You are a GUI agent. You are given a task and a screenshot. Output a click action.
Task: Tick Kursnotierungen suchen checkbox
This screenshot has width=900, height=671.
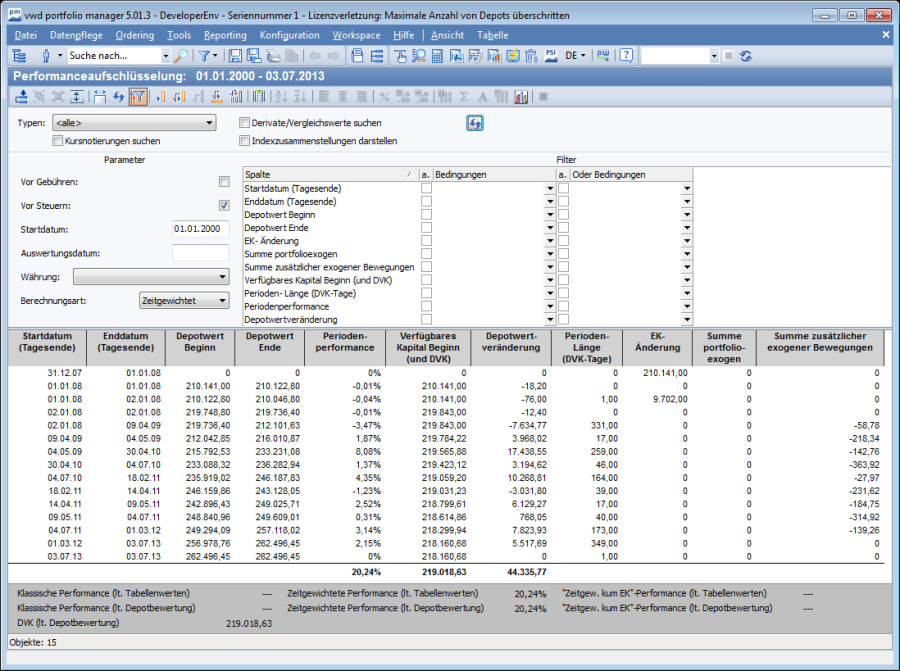(58, 141)
